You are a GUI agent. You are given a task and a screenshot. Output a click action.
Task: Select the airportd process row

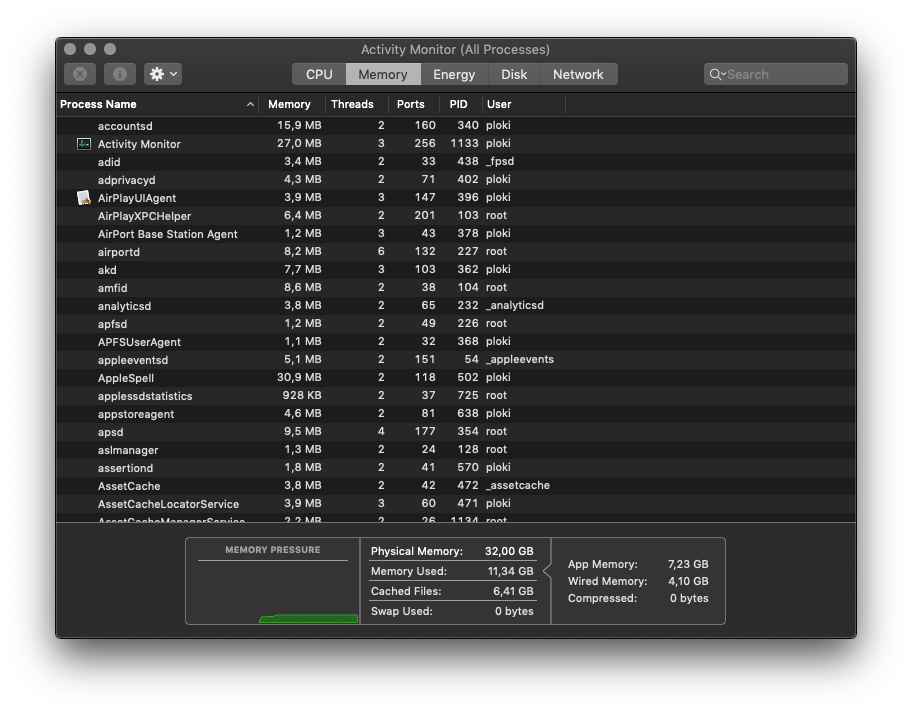[x=456, y=252]
